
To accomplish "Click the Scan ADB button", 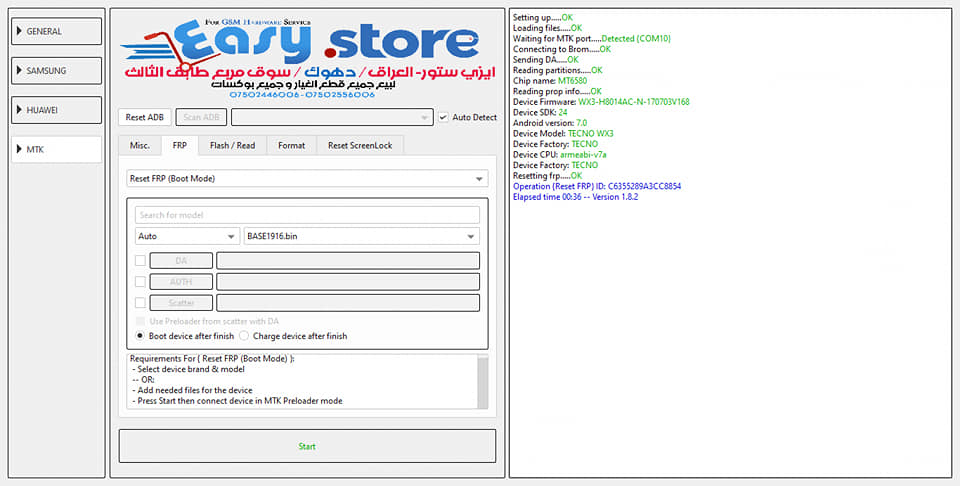I will [201, 117].
